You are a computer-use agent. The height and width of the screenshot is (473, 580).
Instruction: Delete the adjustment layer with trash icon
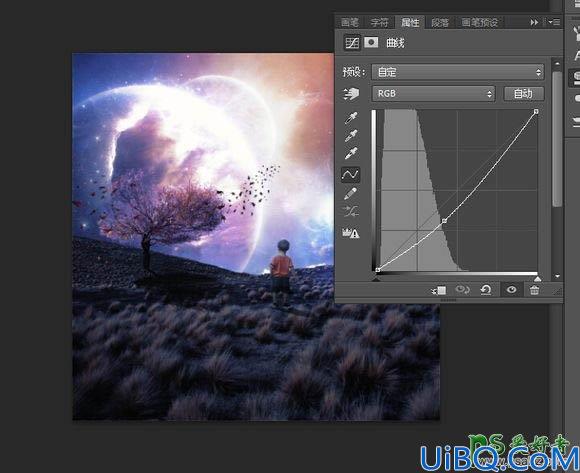coord(534,290)
